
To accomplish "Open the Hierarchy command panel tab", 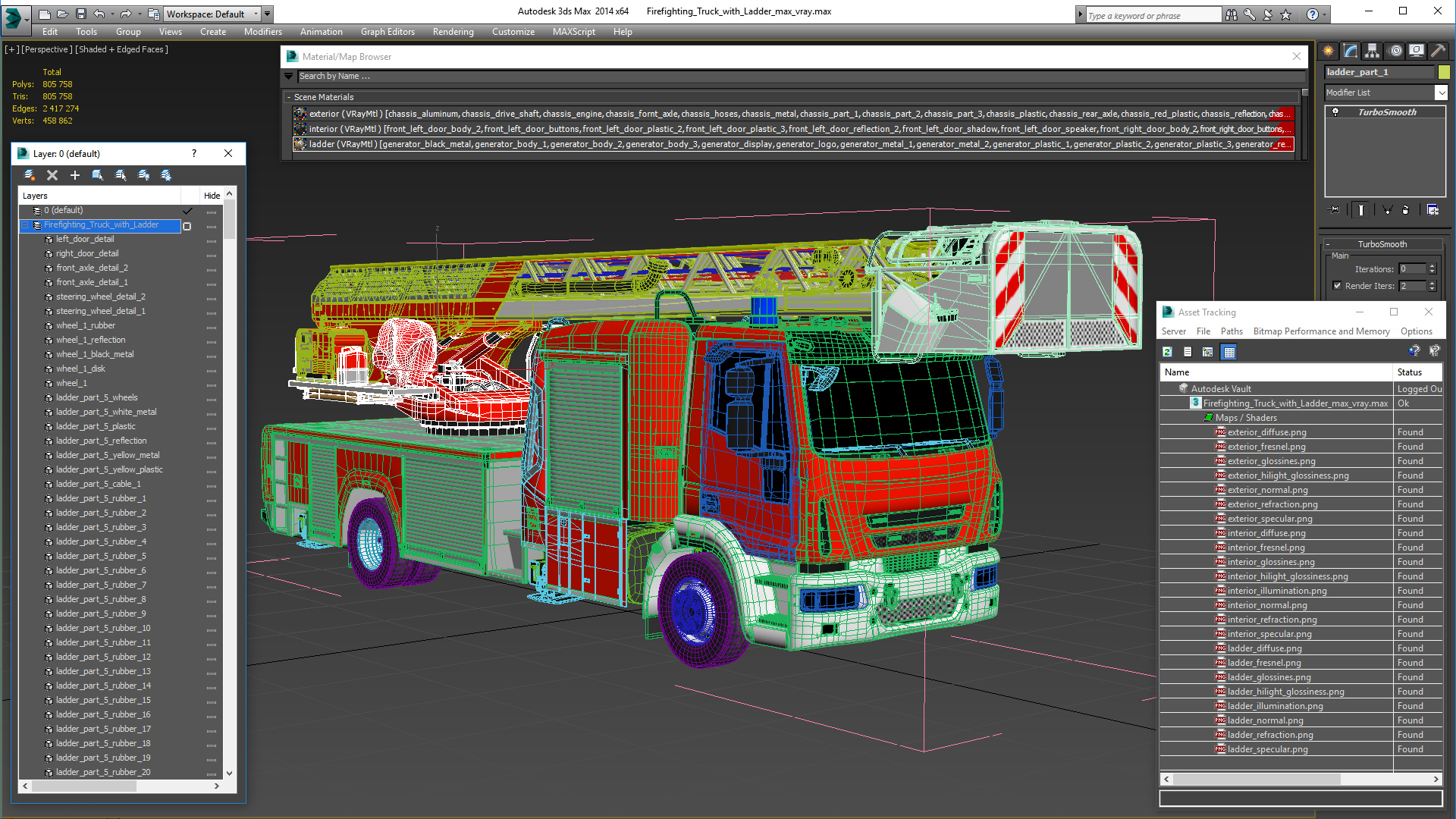I will (x=1373, y=51).
